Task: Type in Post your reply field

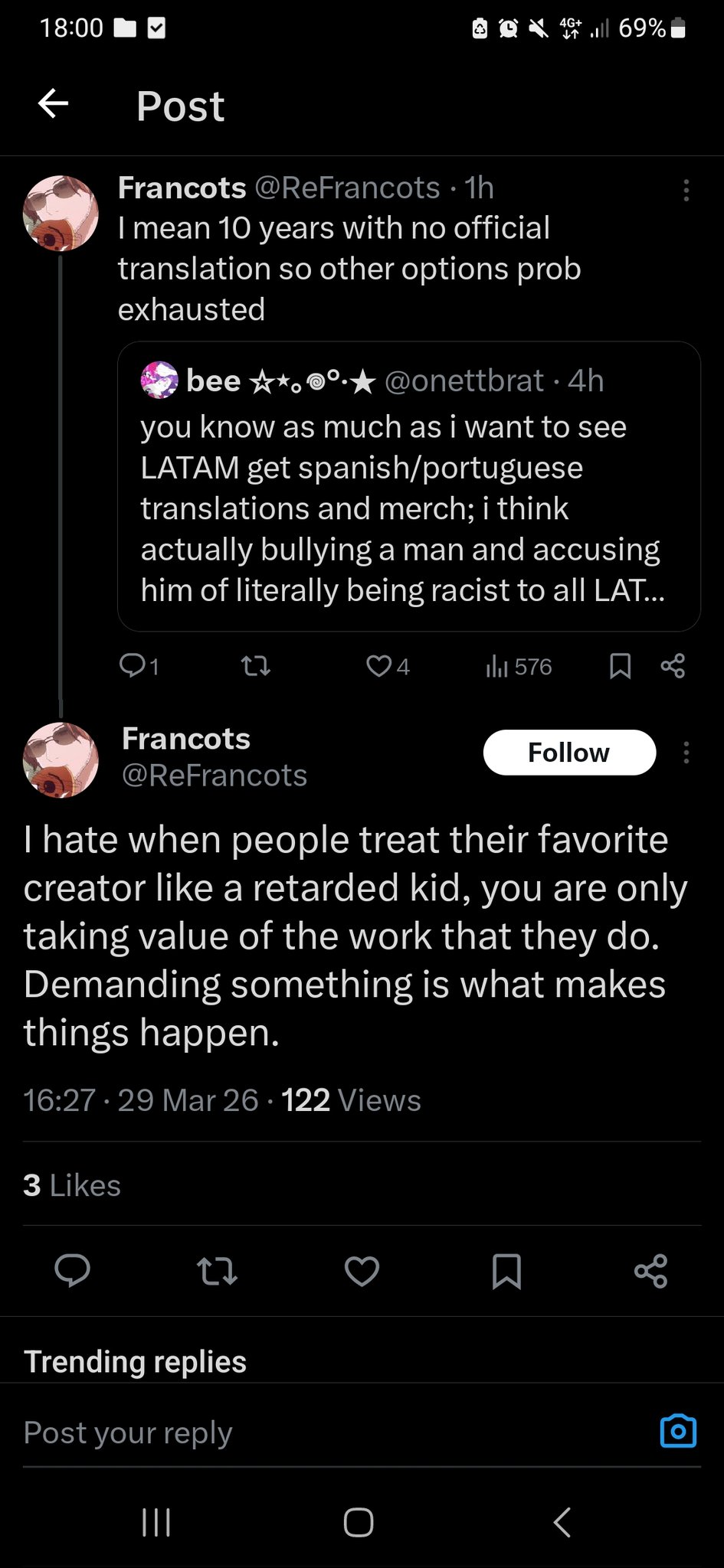Action: click(x=306, y=1432)
